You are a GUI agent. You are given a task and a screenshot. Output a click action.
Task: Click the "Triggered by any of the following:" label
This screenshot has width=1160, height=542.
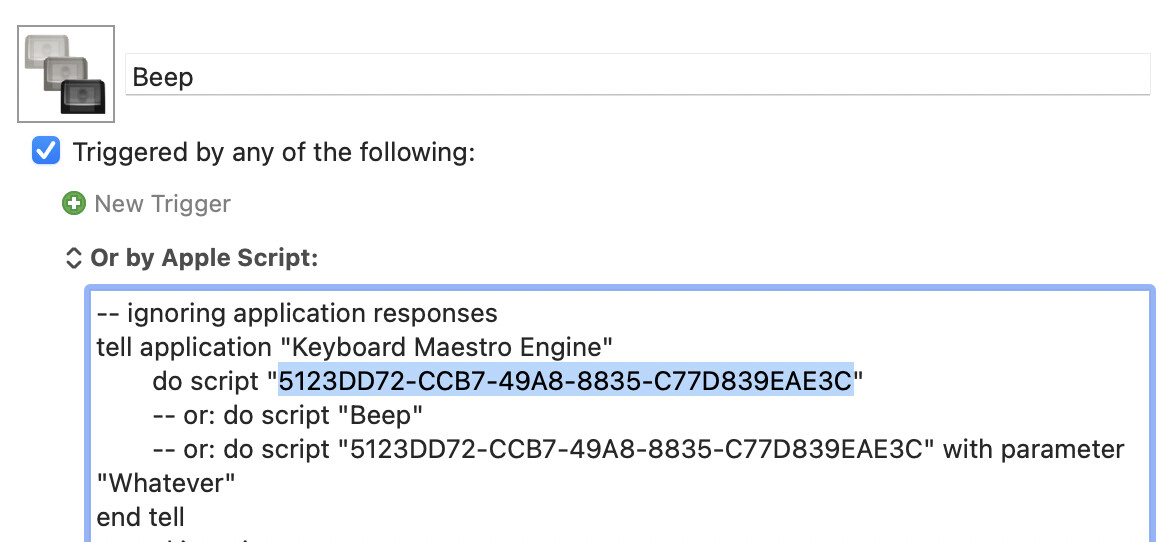point(273,152)
